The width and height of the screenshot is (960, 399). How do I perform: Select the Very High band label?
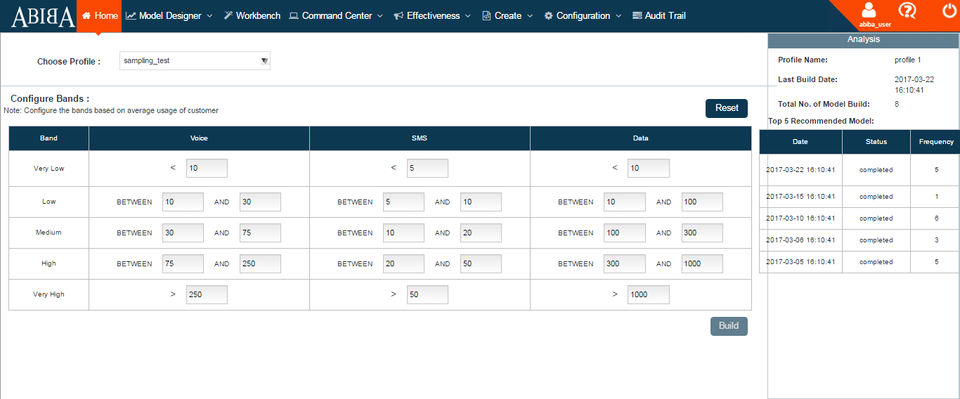pyautogui.click(x=49, y=294)
